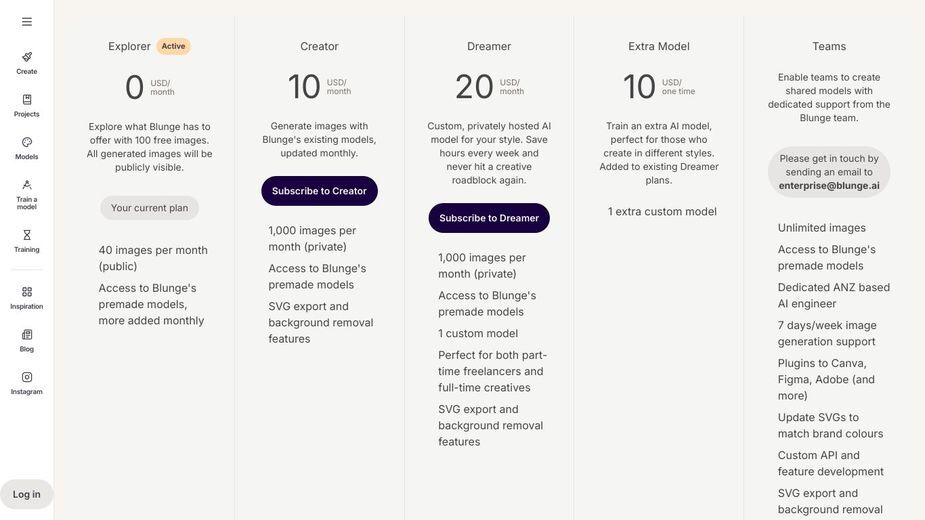Select the Dreamer plan heading
The height and width of the screenshot is (520, 925).
[x=489, y=46]
